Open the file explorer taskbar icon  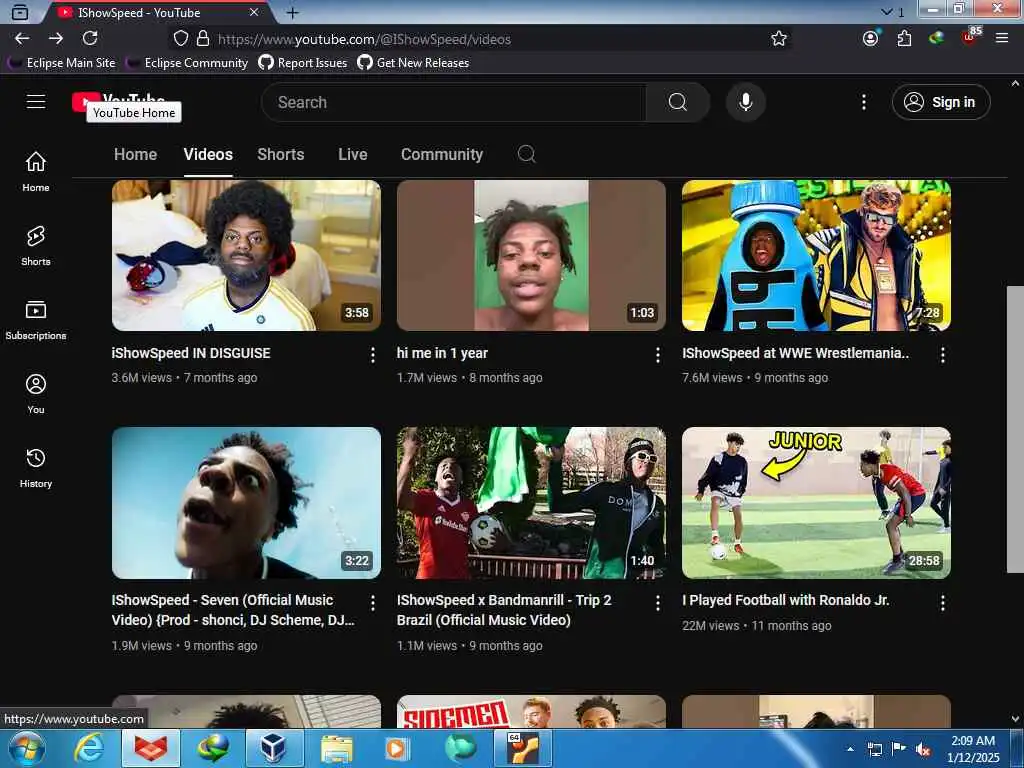tap(336, 748)
